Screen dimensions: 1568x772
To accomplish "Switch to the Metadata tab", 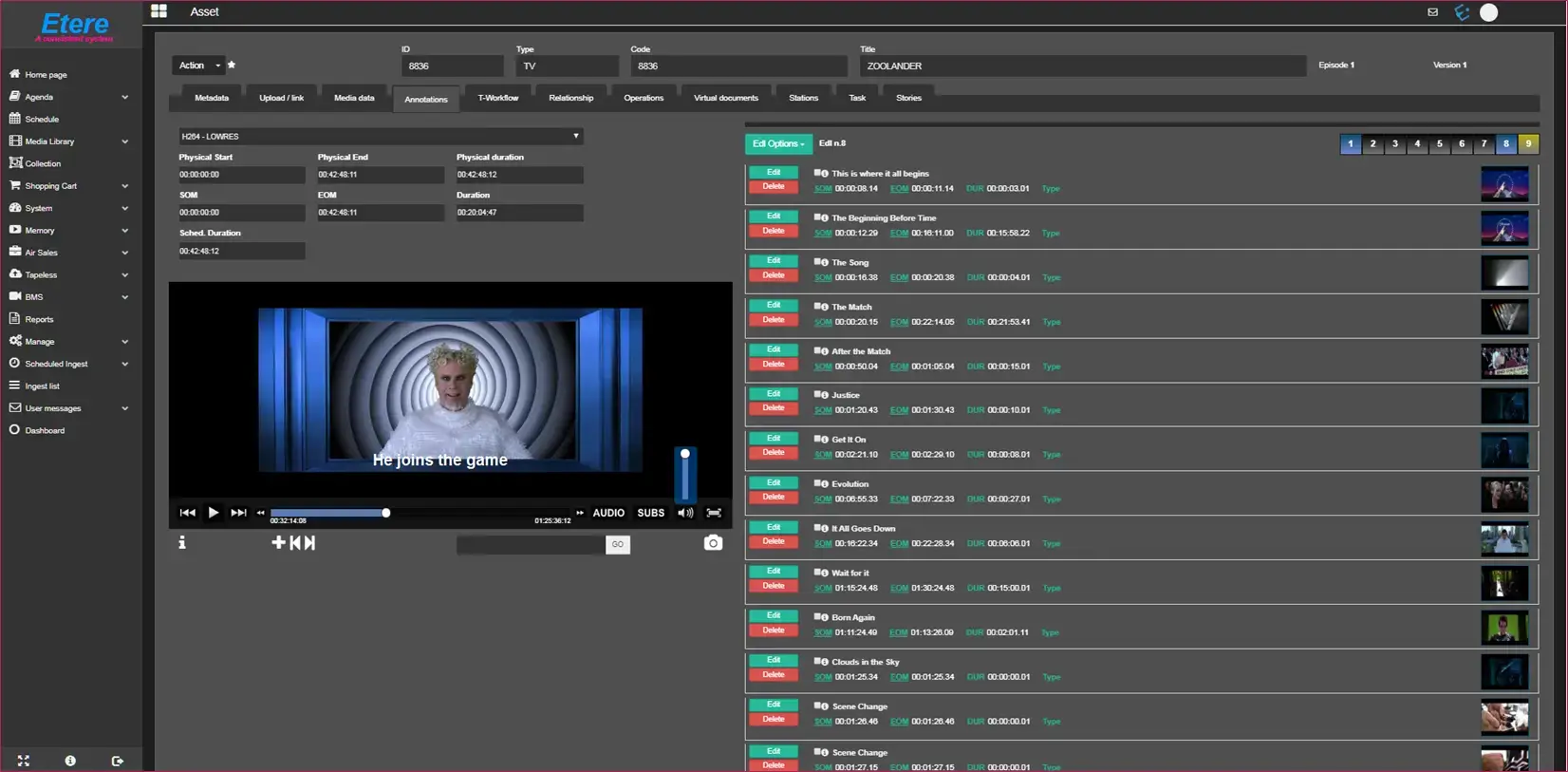I will [x=211, y=98].
